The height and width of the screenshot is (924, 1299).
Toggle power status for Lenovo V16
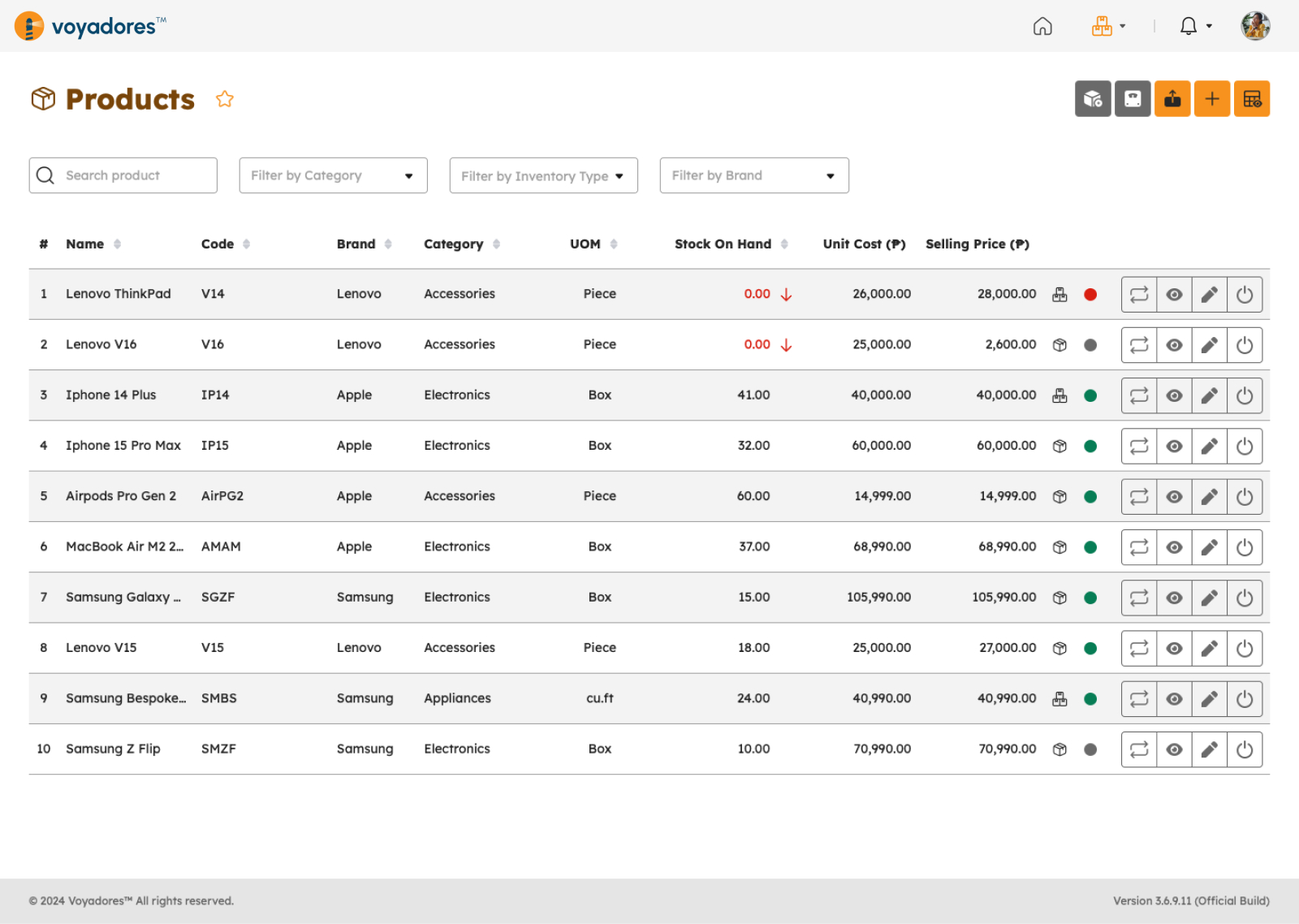(x=1245, y=345)
